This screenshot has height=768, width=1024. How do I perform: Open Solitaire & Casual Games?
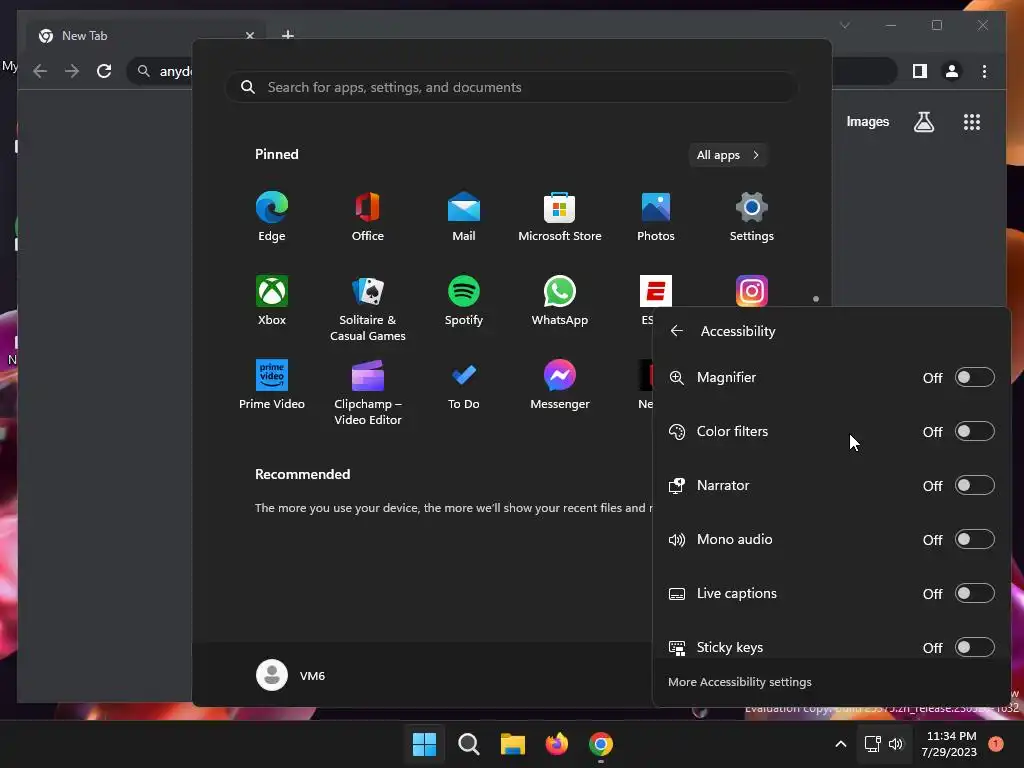click(x=368, y=309)
